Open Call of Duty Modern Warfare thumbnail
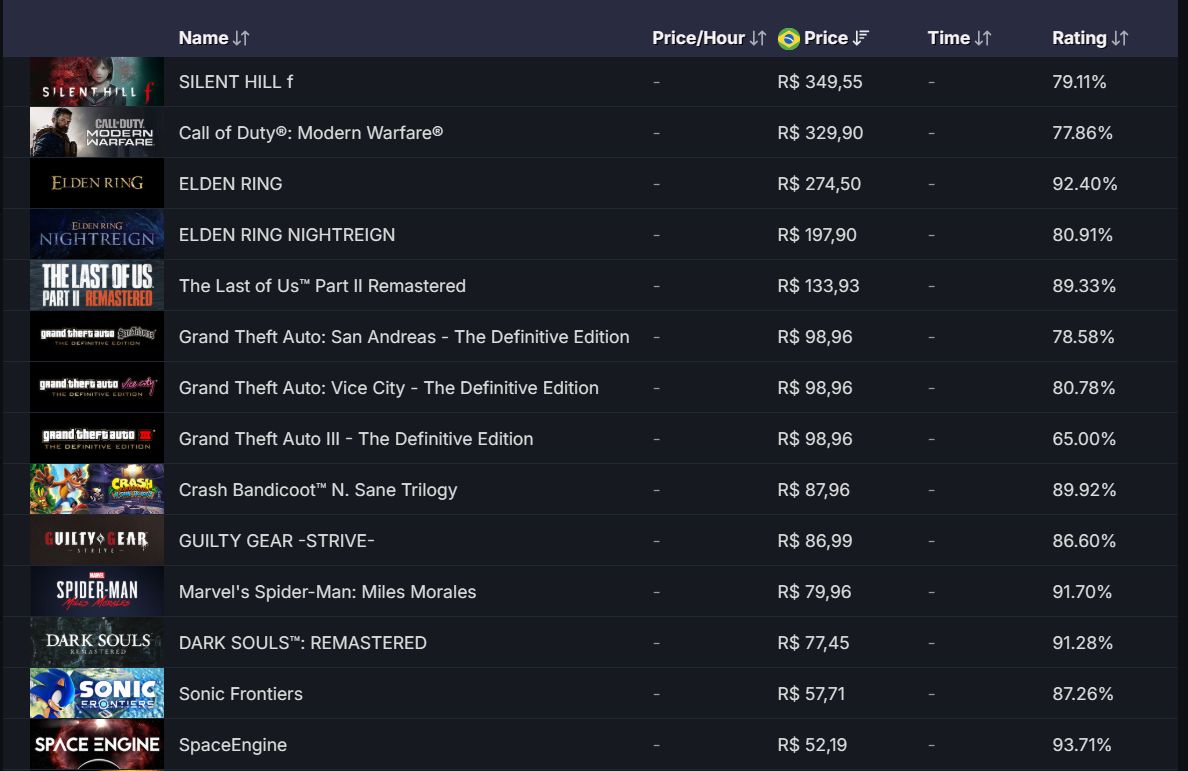The image size is (1188, 771). pos(97,132)
